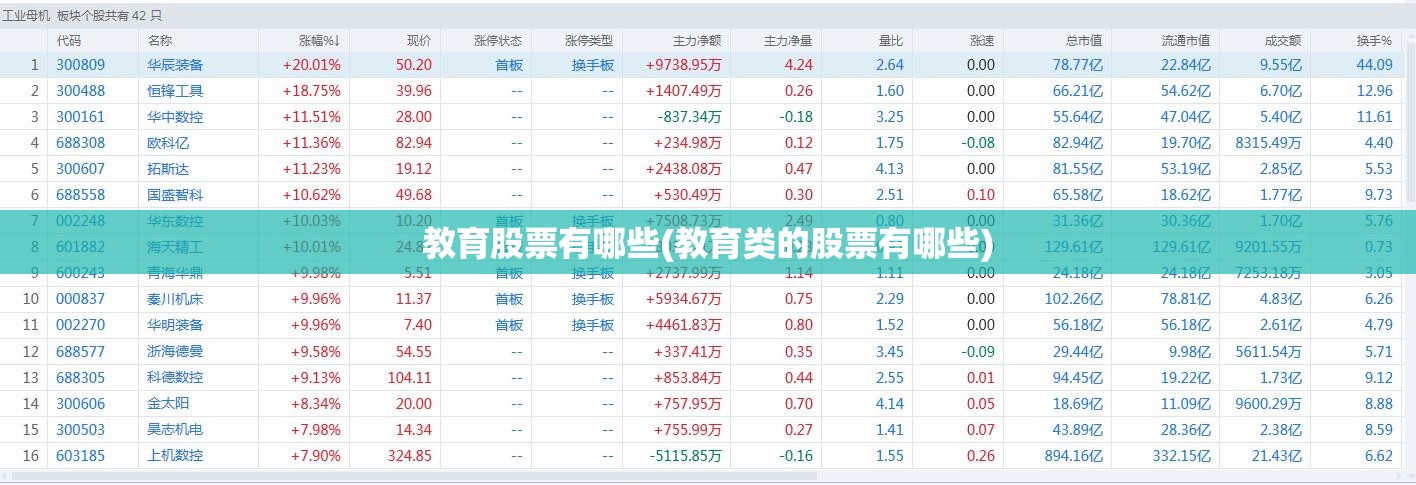Select stock code 300809
The height and width of the screenshot is (485, 1416).
[80, 64]
